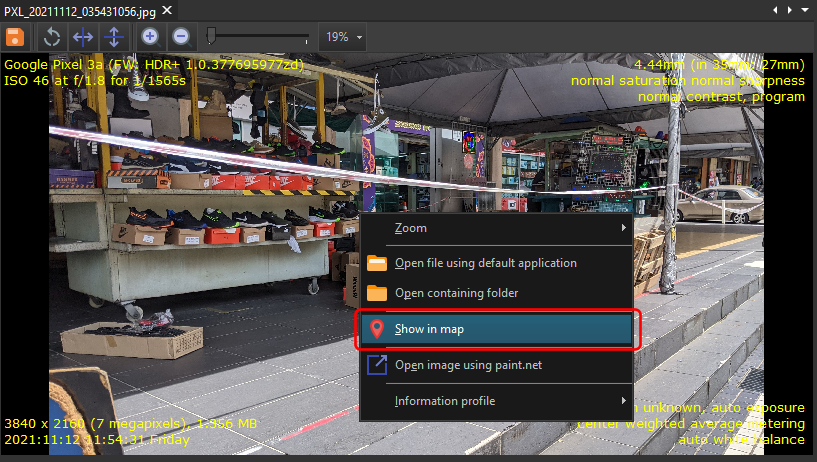Click the orange Save icon in toolbar
The height and width of the screenshot is (462, 817).
point(15,37)
